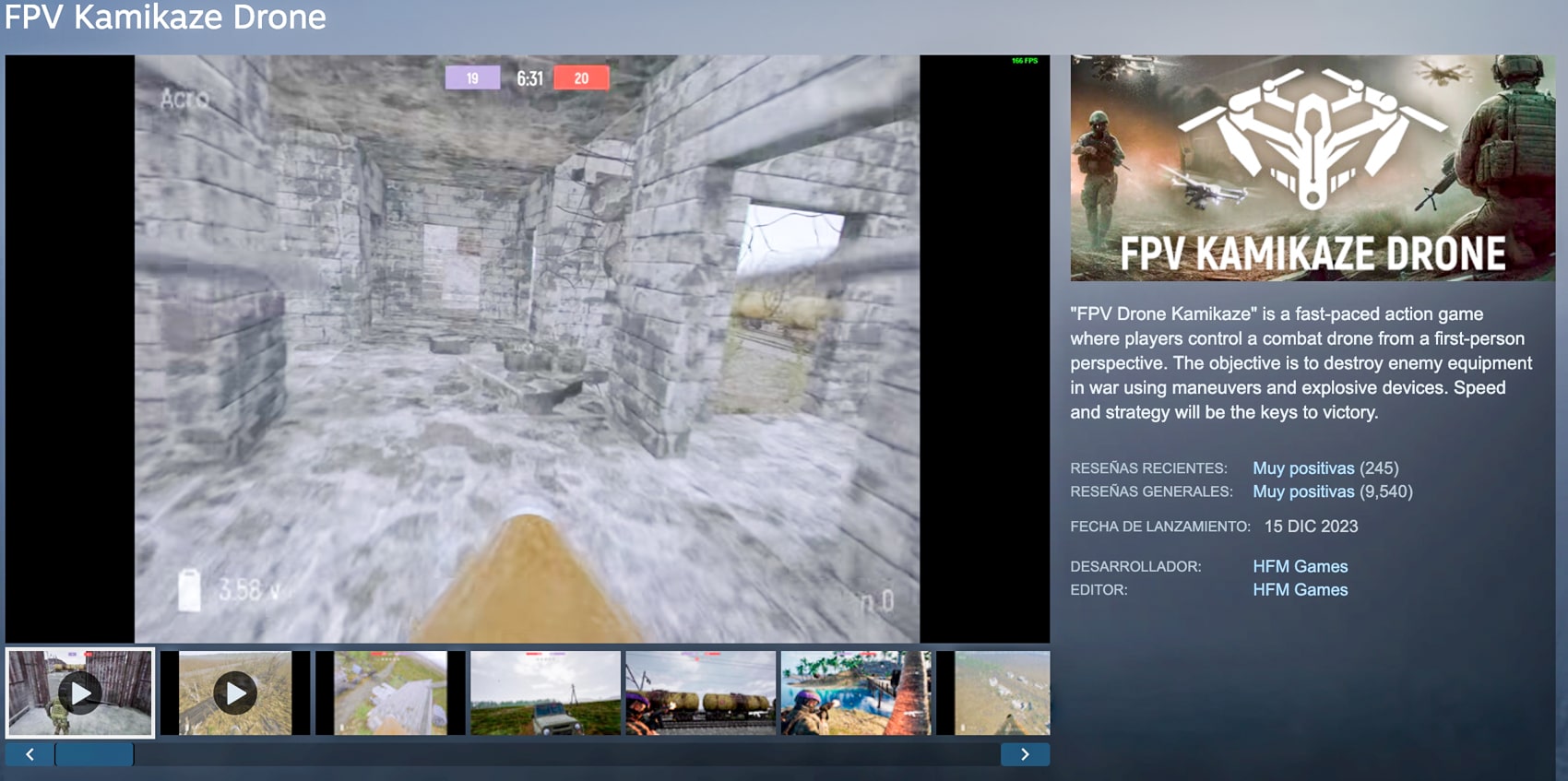Click the main gameplay video player

pos(528,349)
